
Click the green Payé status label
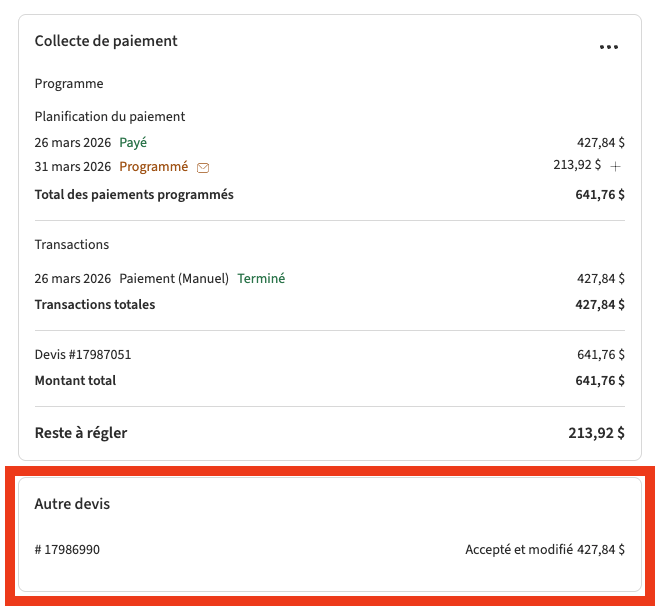point(133,142)
